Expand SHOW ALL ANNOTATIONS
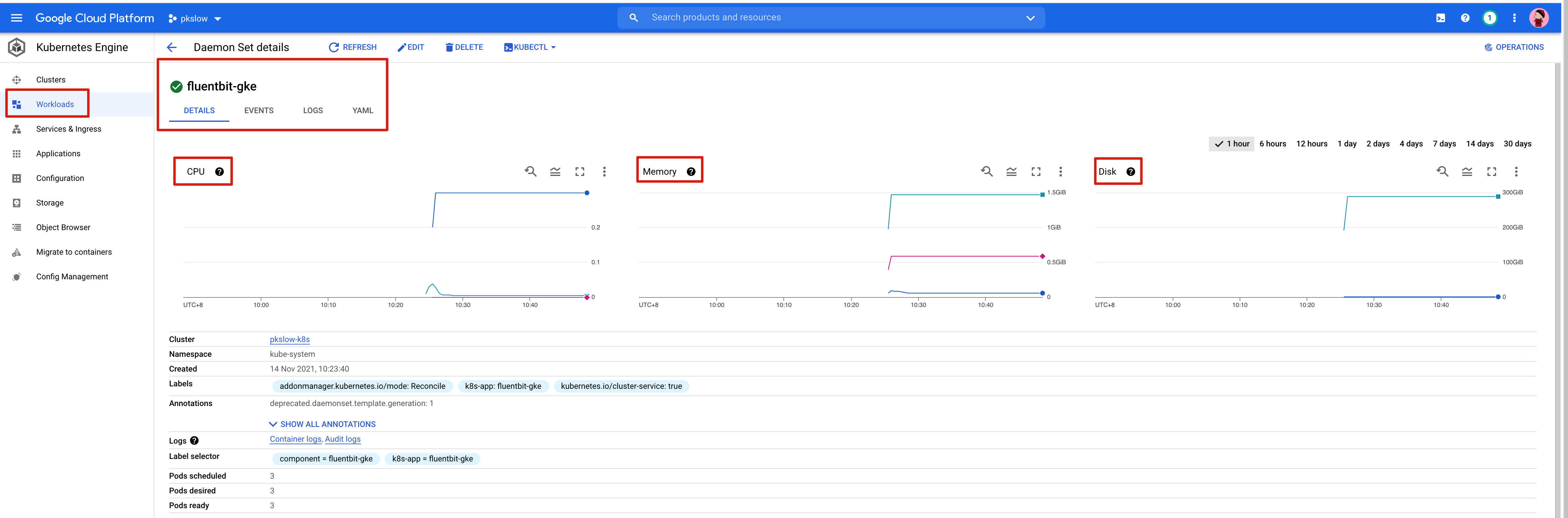Image resolution: width=1568 pixels, height=518 pixels. click(x=322, y=424)
